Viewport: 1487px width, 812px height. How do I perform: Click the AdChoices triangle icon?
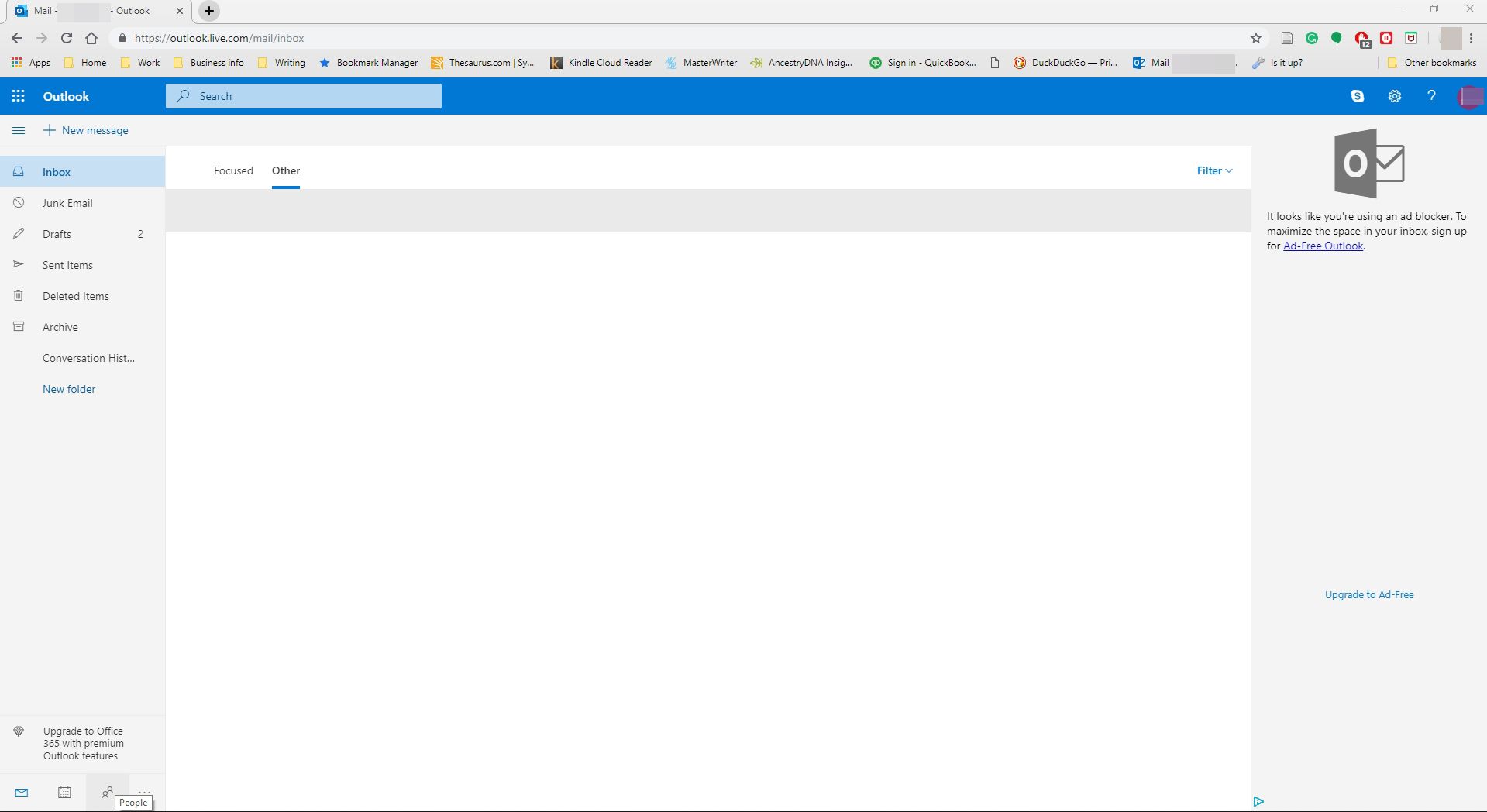tap(1258, 801)
